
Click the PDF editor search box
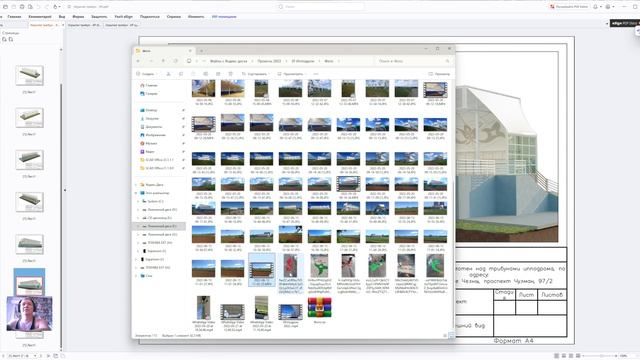click(x=320, y=7)
